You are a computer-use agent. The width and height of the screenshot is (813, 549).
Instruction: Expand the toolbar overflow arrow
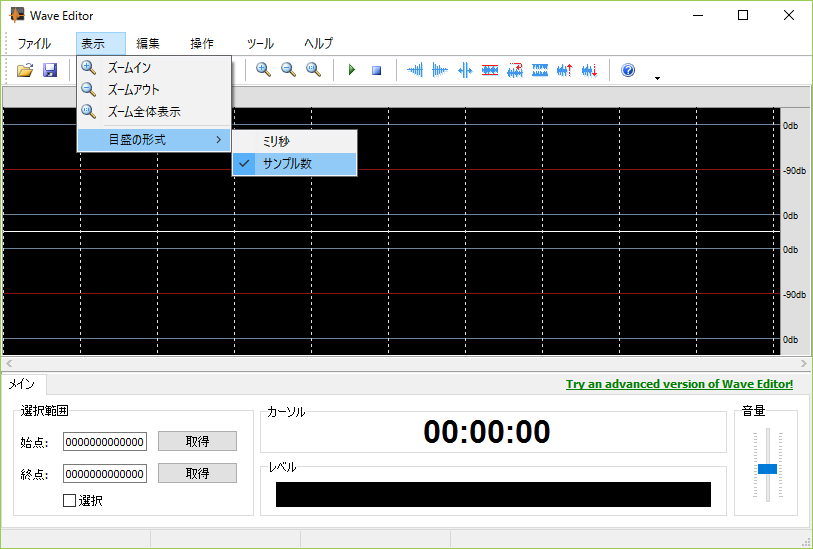(657, 78)
